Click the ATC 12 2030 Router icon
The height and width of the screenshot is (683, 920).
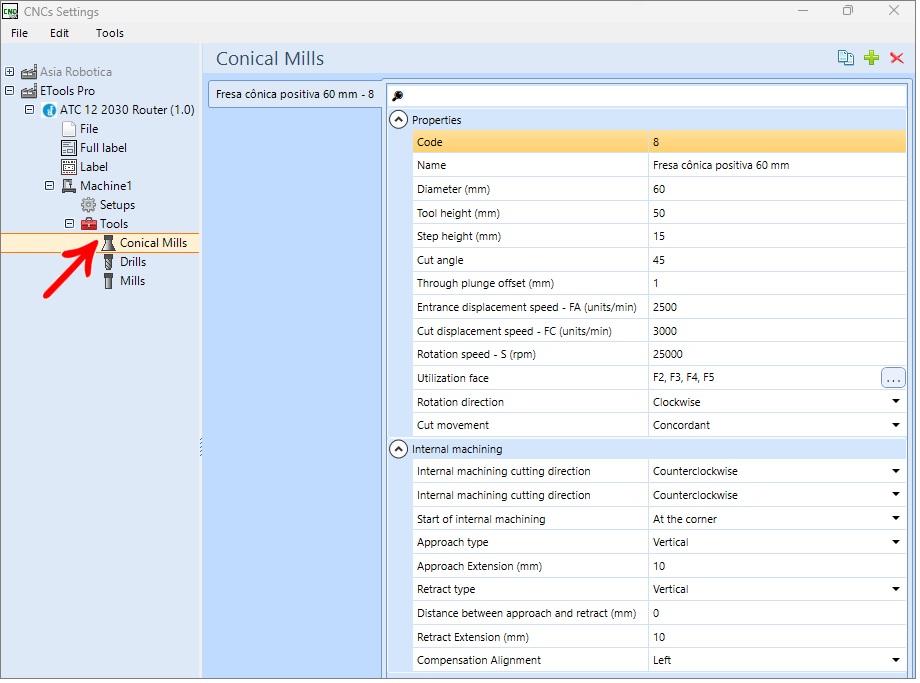(50, 110)
